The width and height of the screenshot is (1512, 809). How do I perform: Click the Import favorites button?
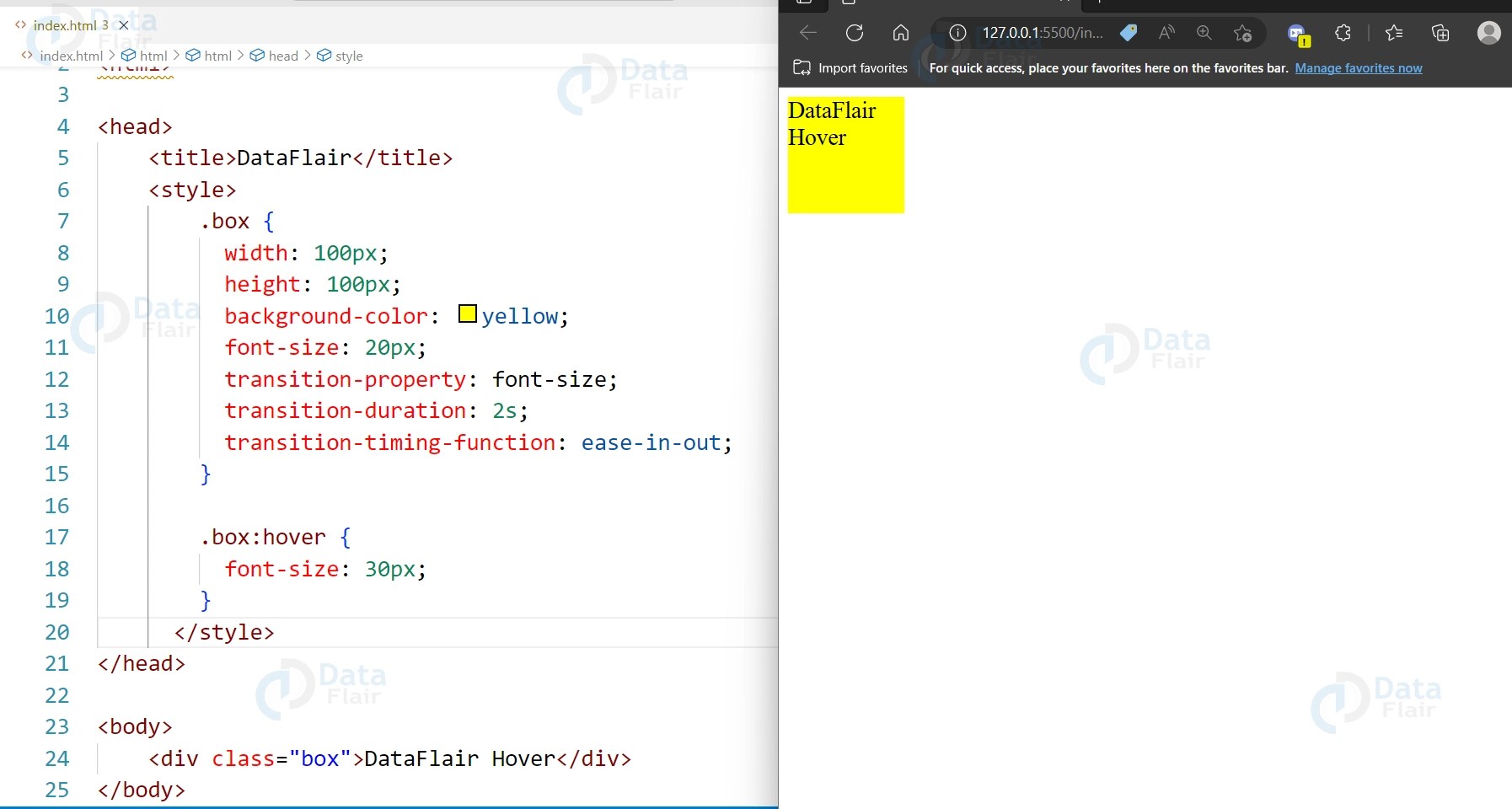[850, 68]
